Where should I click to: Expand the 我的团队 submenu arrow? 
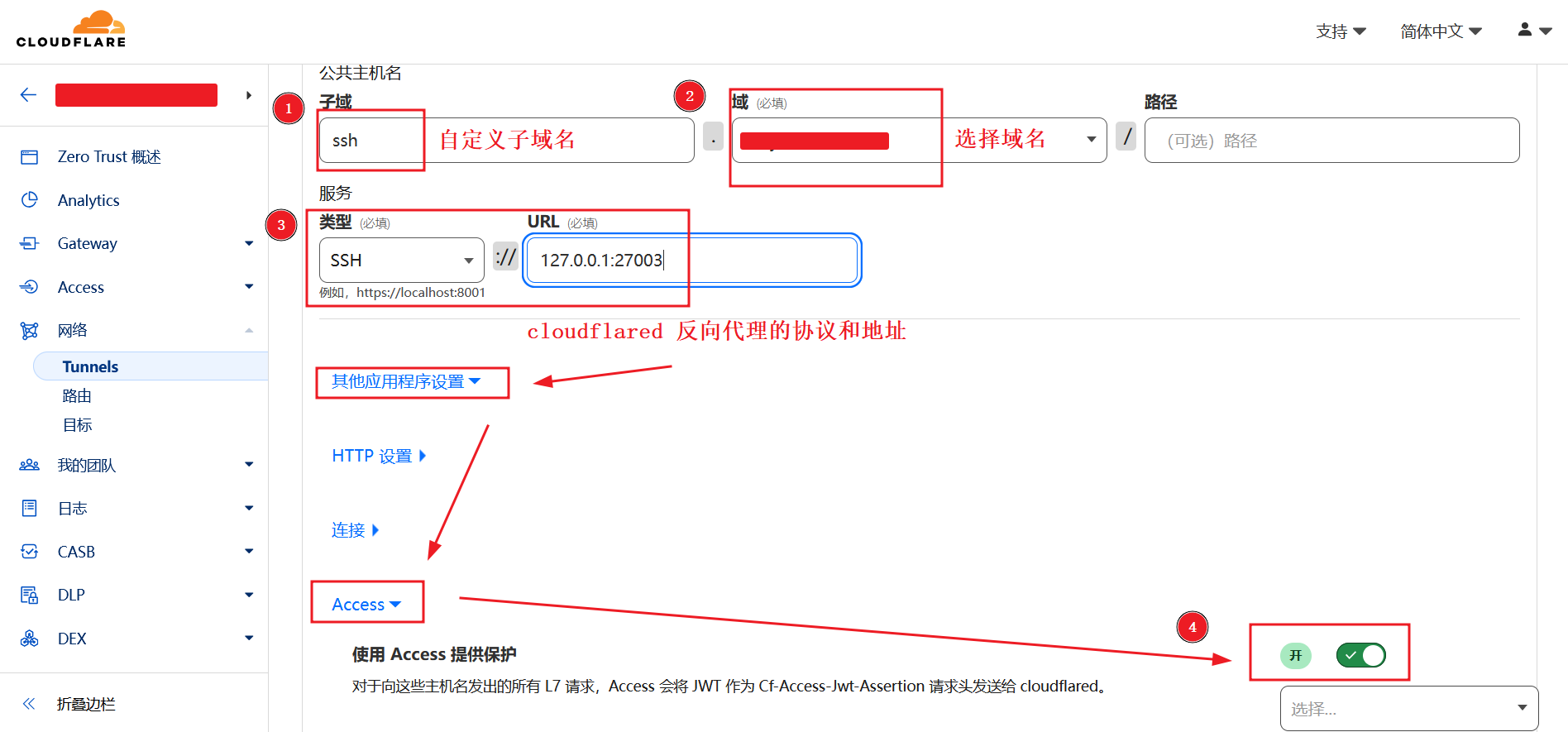pyautogui.click(x=249, y=465)
